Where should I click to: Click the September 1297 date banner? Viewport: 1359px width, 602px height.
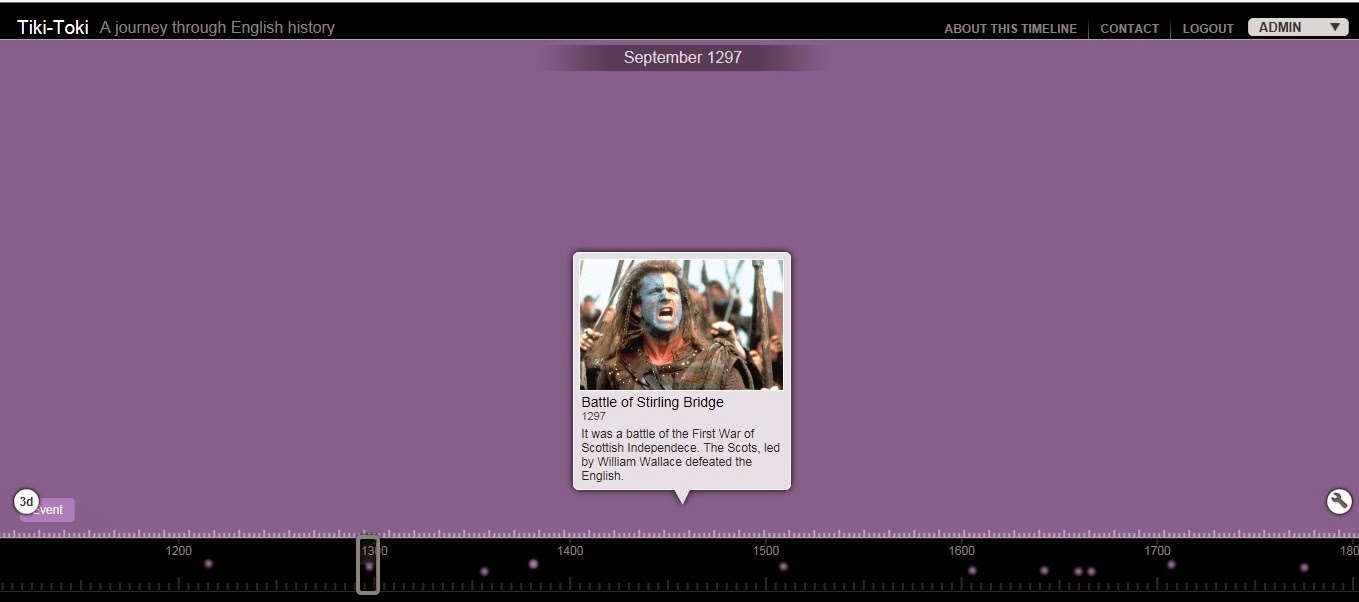pos(683,57)
